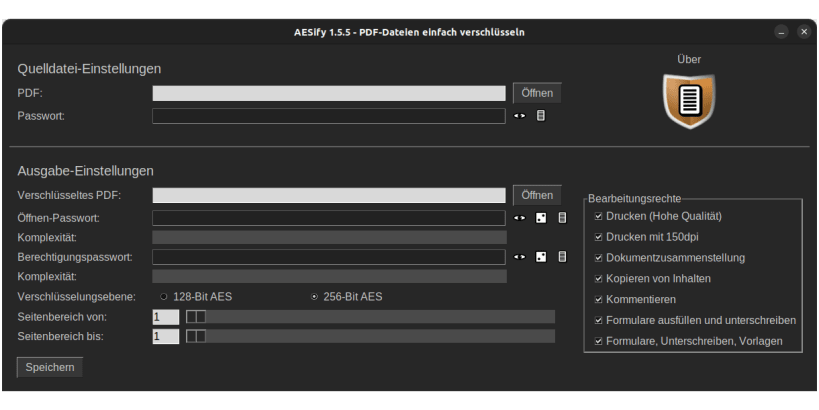819x410 pixels.
Task: Click the Öffnen button for source PDF
Action: tap(537, 93)
